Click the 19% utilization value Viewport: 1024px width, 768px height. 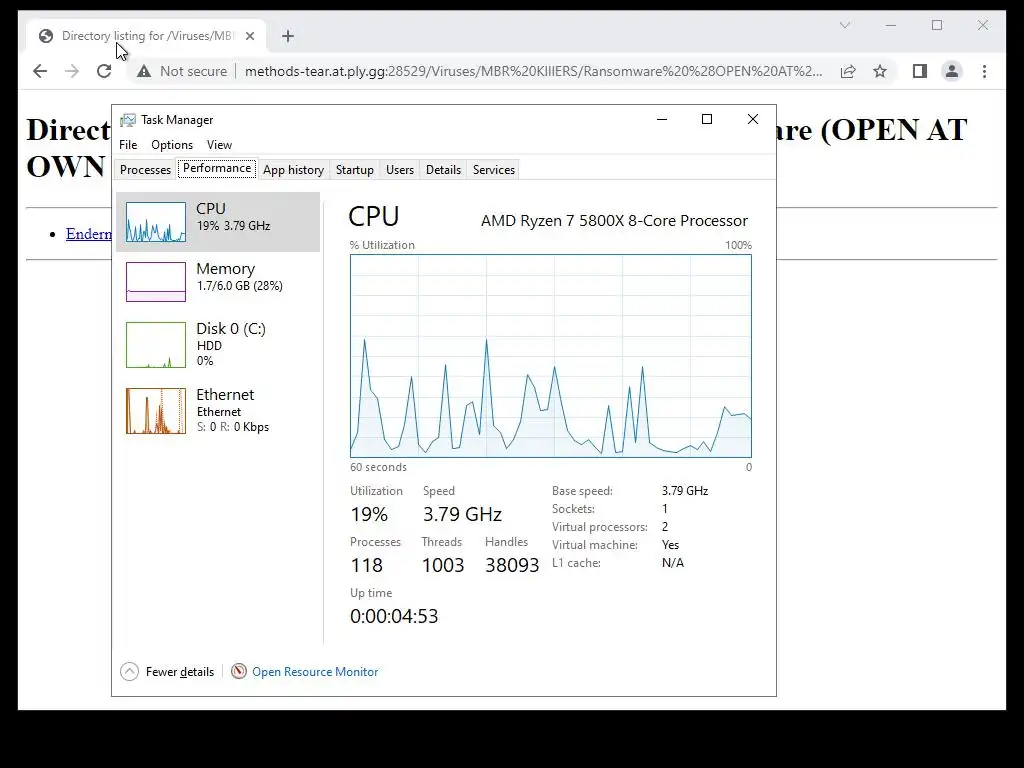coord(369,515)
